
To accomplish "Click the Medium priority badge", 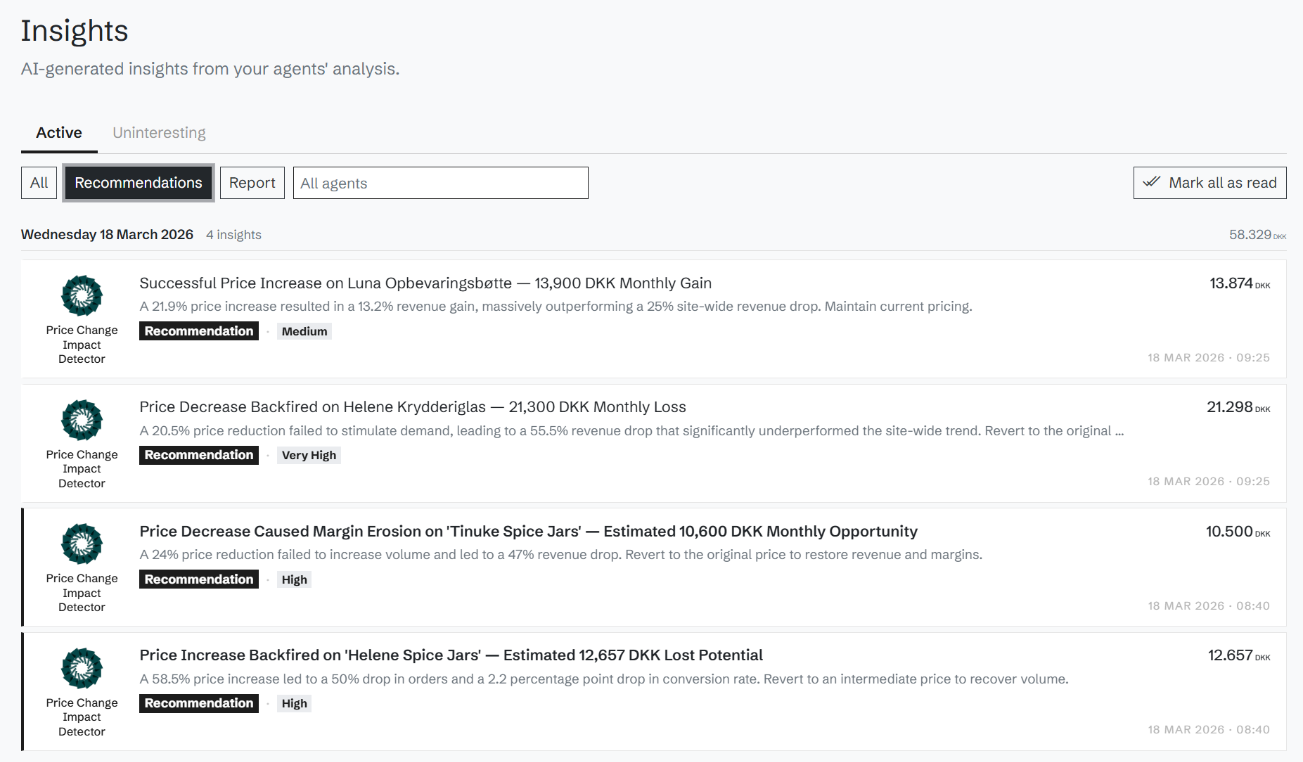I will coord(305,331).
